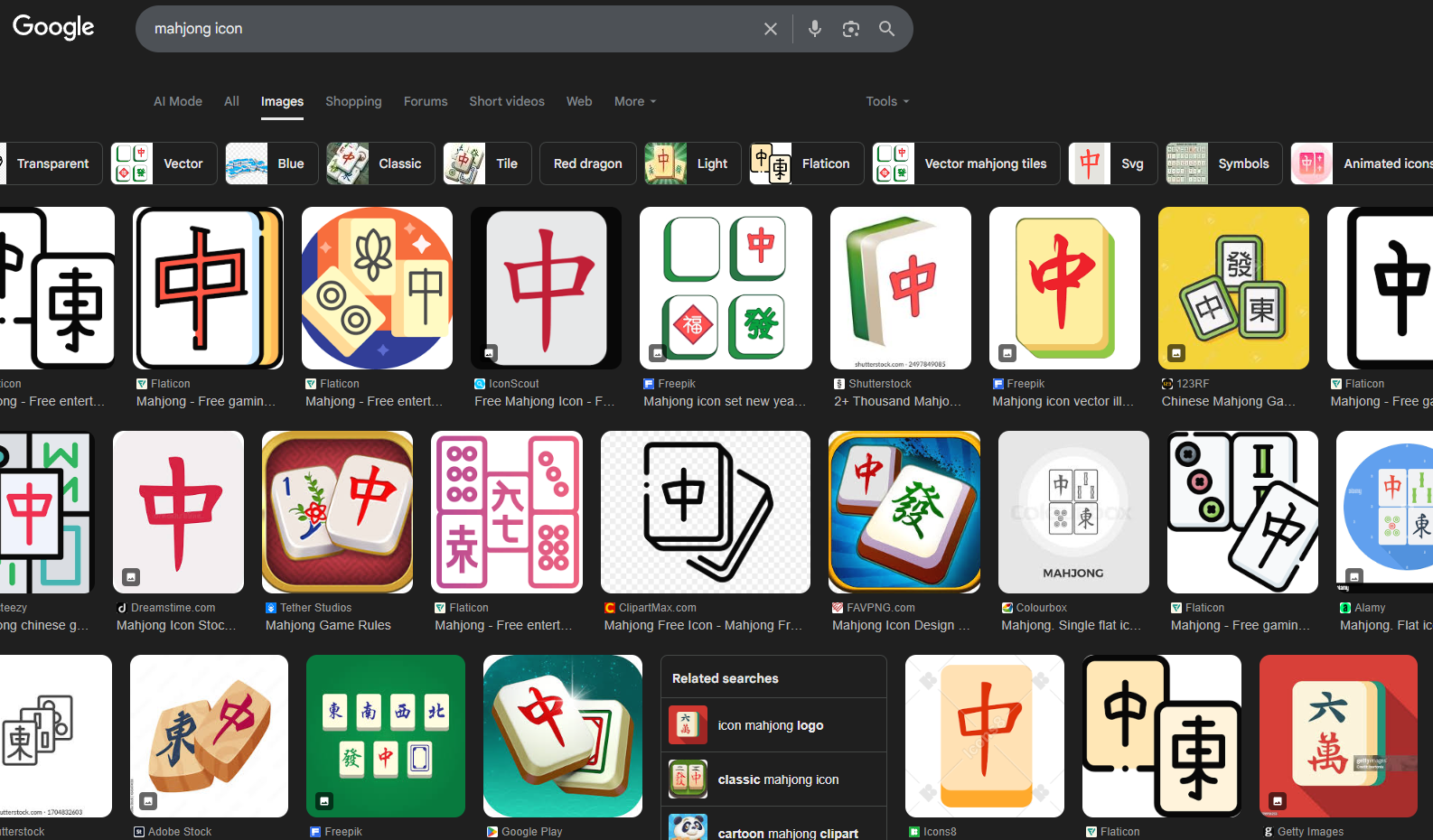Open the pink outline mahjong tiles image
Image resolution: width=1433 pixels, height=840 pixels.
point(507,512)
